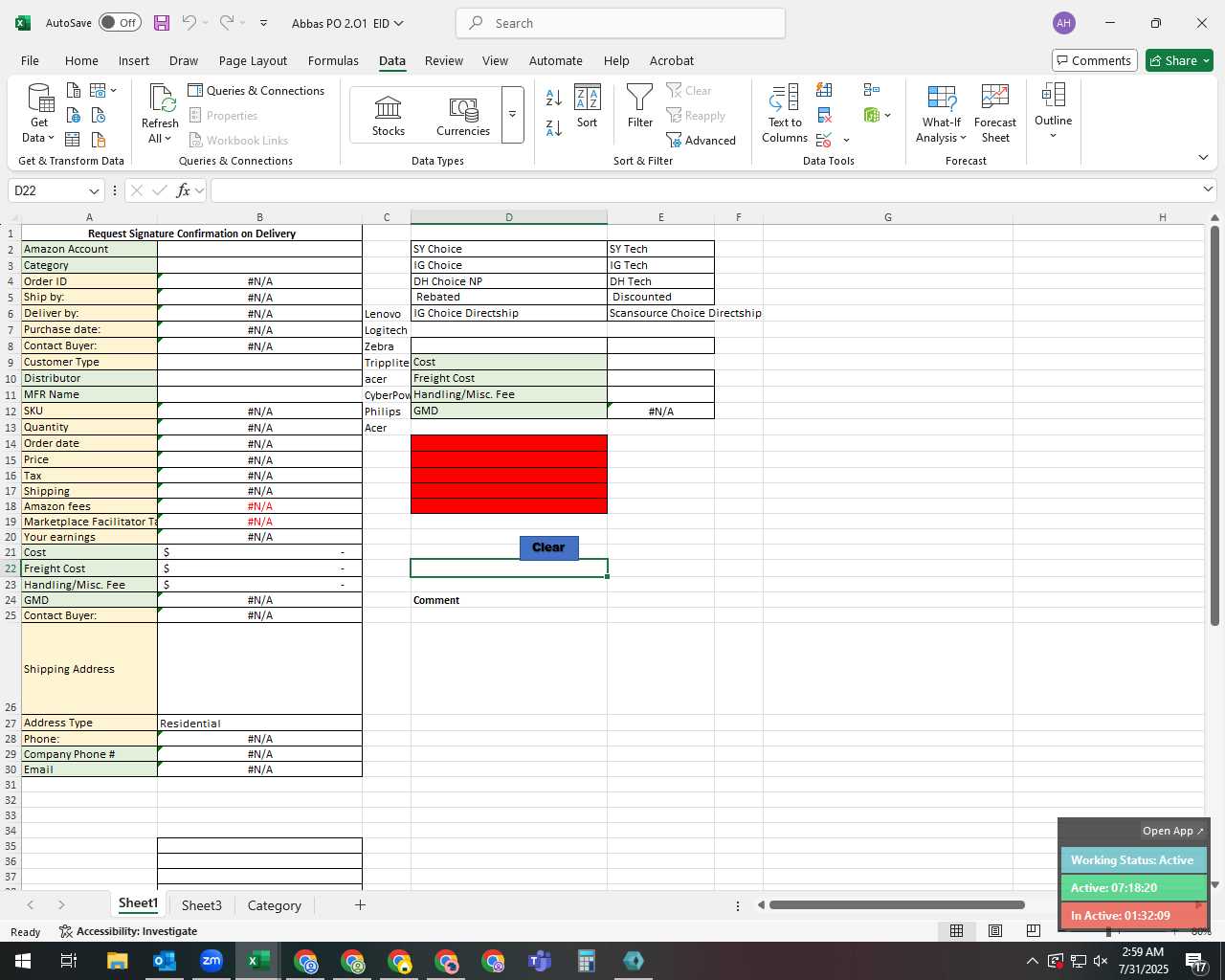Image resolution: width=1225 pixels, height=980 pixels.
Task: Click the vertical scrollbar thumb
Action: (1214, 426)
